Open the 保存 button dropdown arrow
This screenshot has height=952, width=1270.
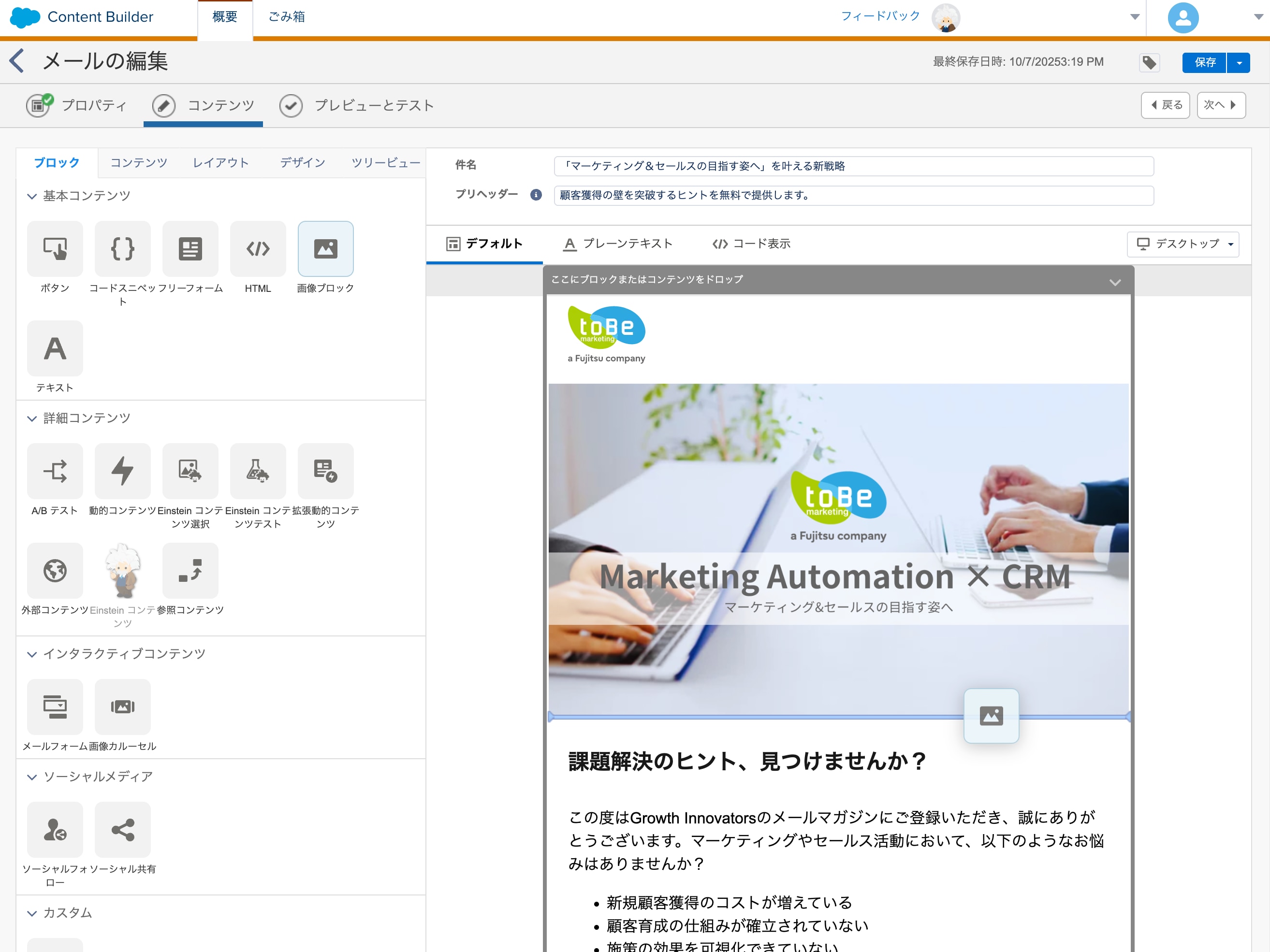click(x=1239, y=62)
